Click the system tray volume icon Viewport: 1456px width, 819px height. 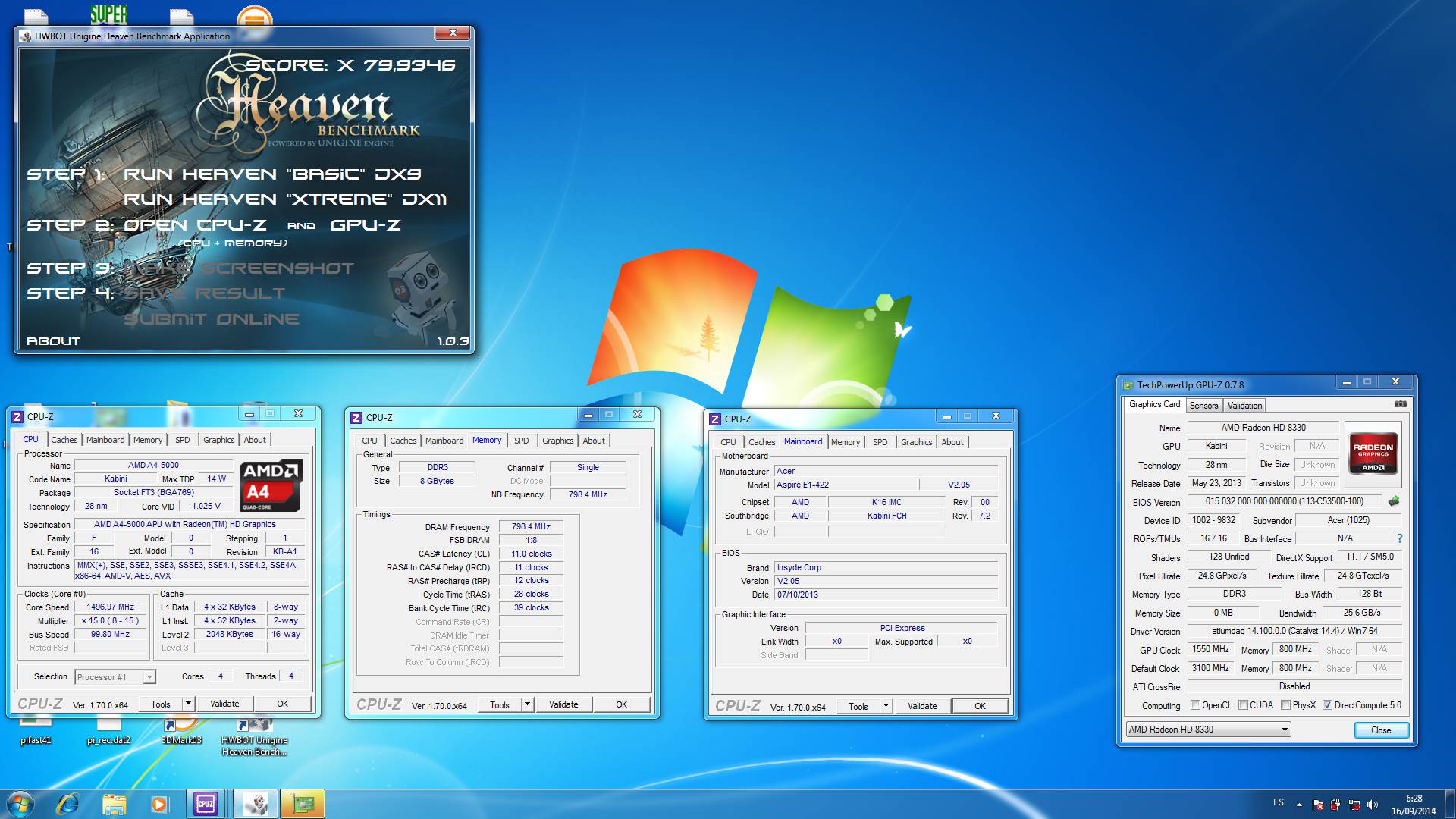[x=1373, y=805]
